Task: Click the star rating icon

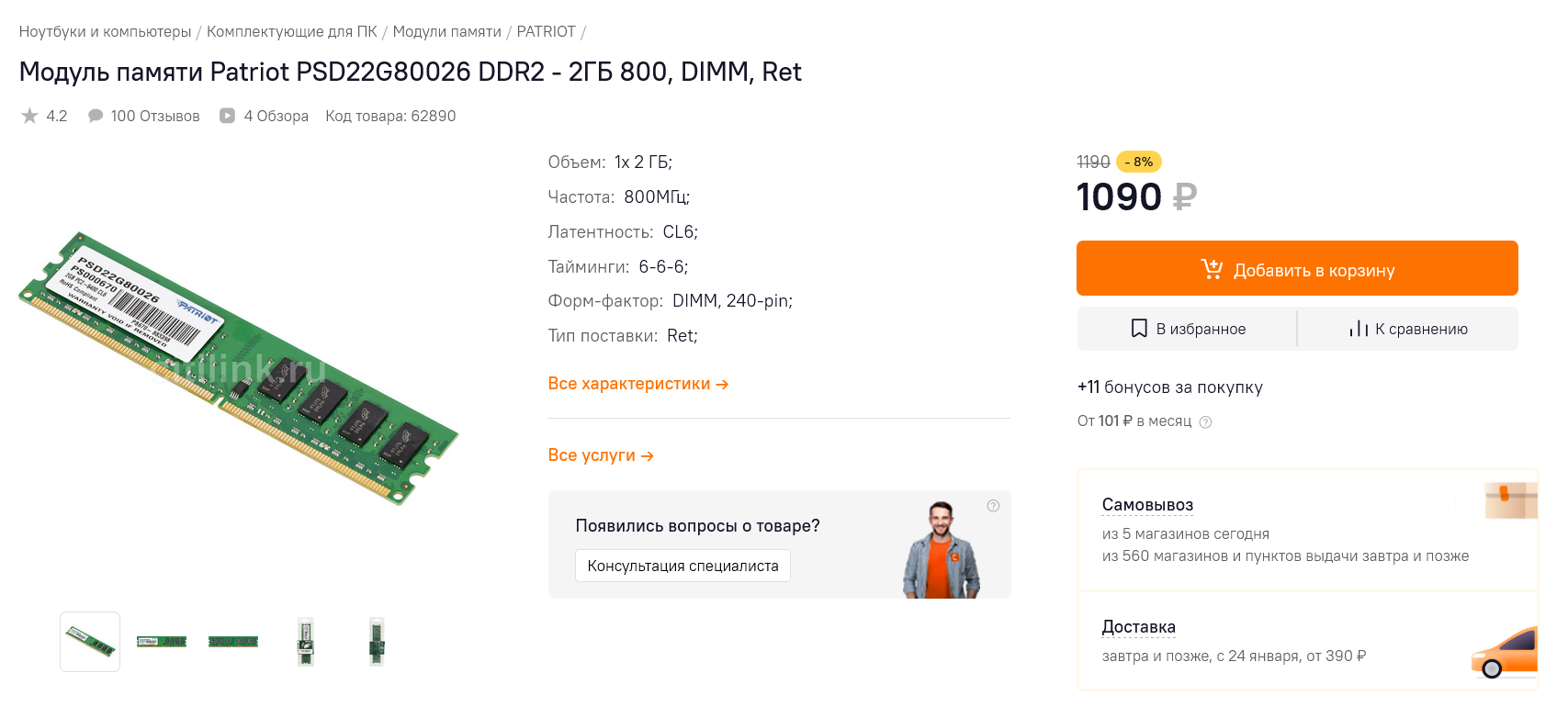Action: [x=29, y=116]
